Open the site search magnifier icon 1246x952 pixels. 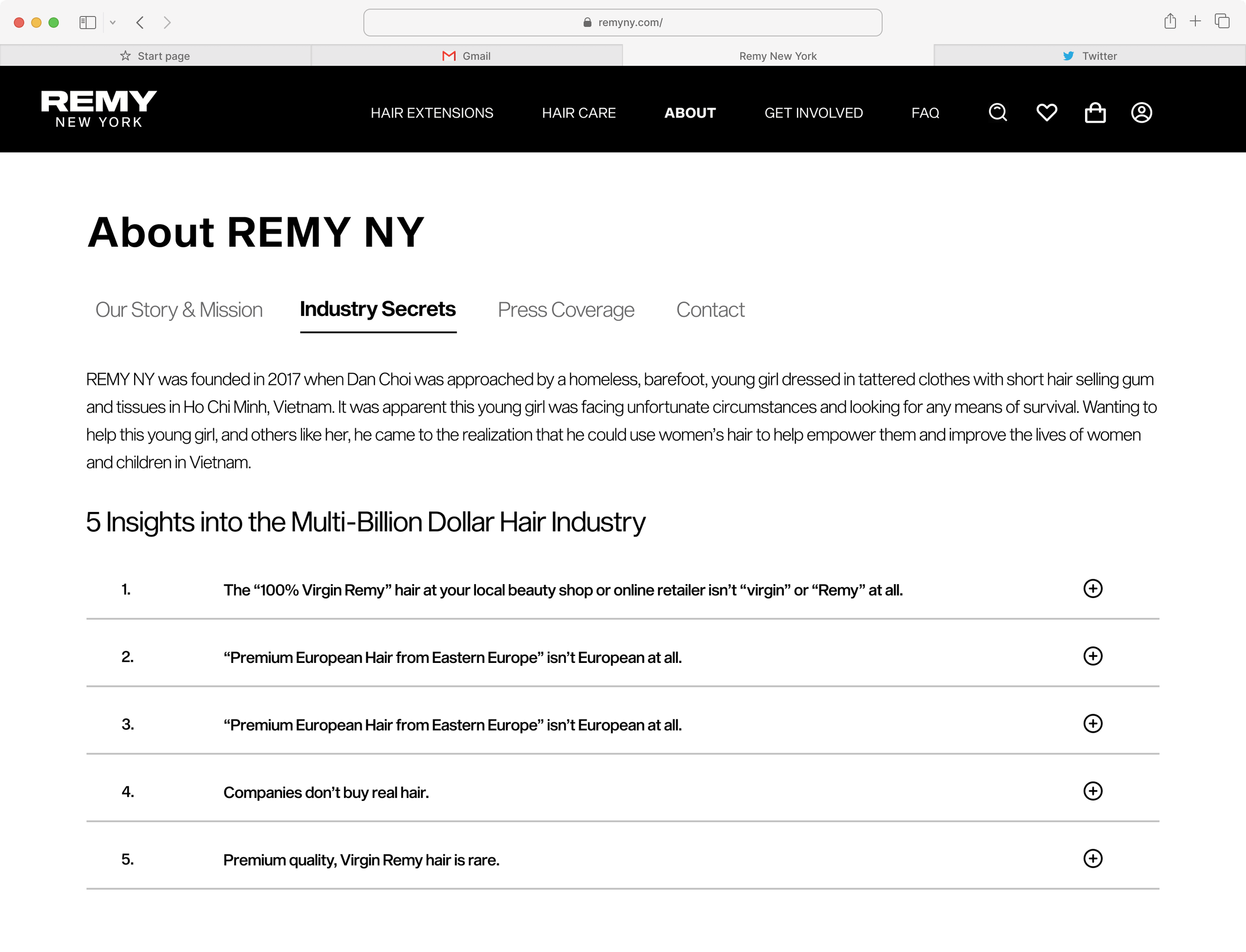click(x=997, y=112)
